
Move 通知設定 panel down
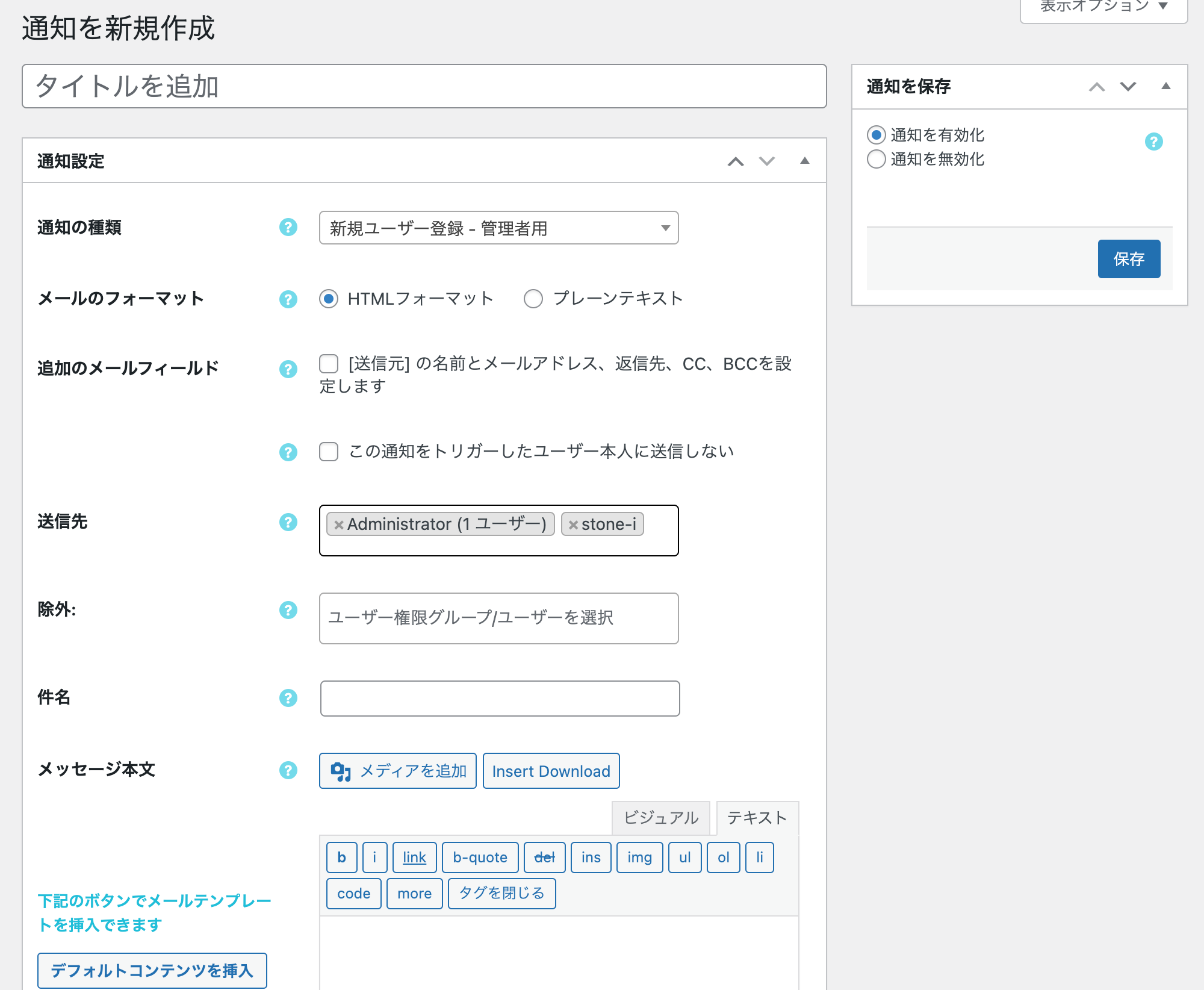(x=767, y=161)
